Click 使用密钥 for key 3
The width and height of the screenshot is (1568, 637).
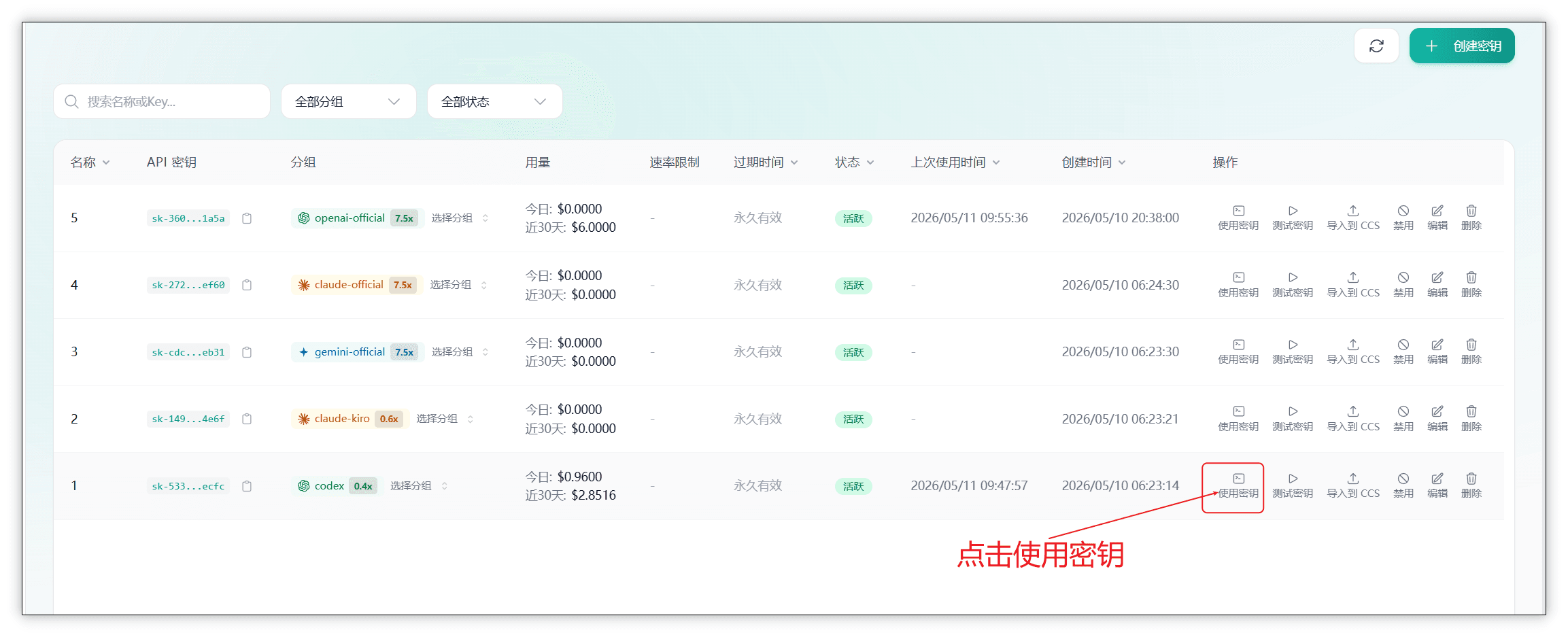(1238, 351)
